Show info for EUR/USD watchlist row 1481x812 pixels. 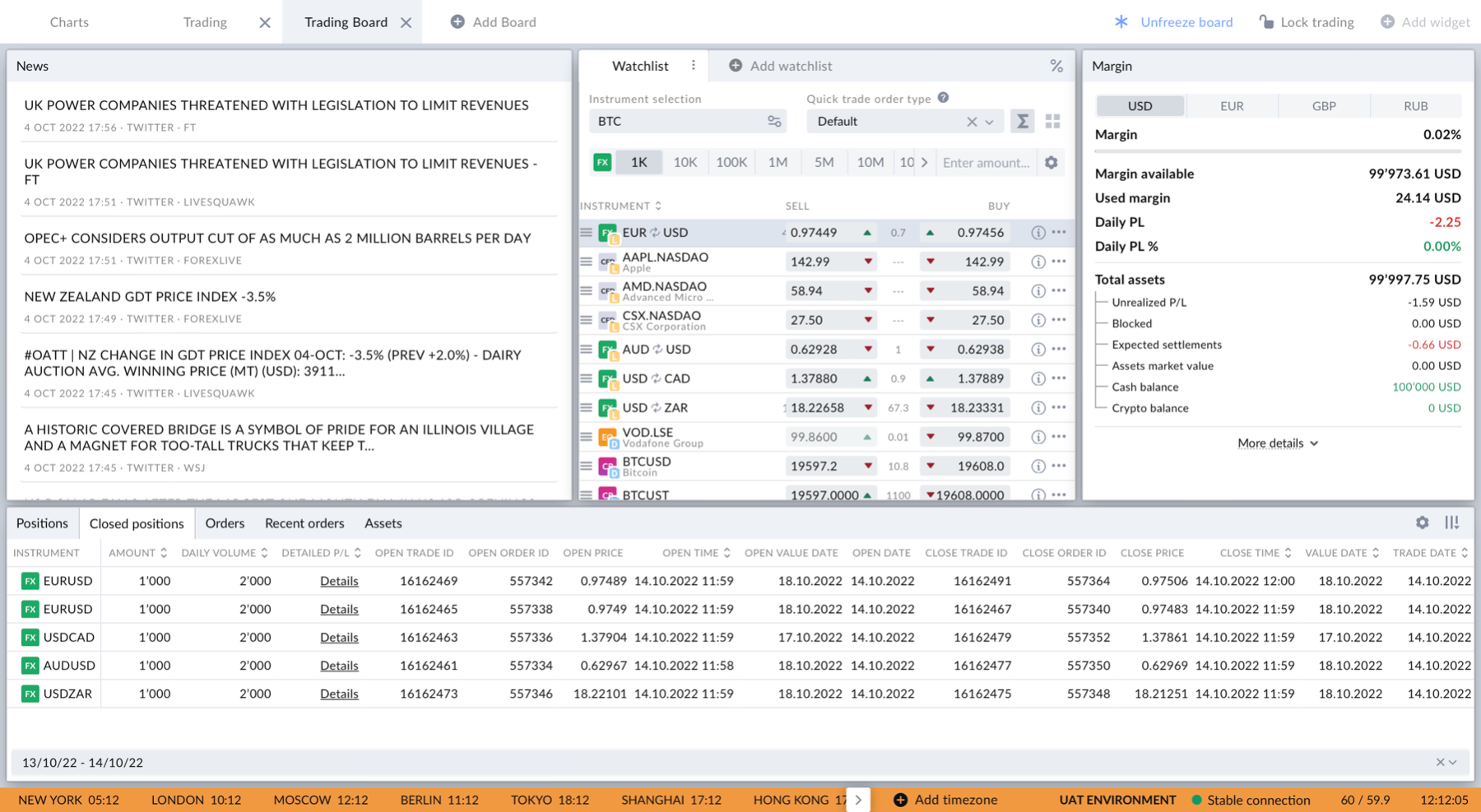(x=1038, y=233)
